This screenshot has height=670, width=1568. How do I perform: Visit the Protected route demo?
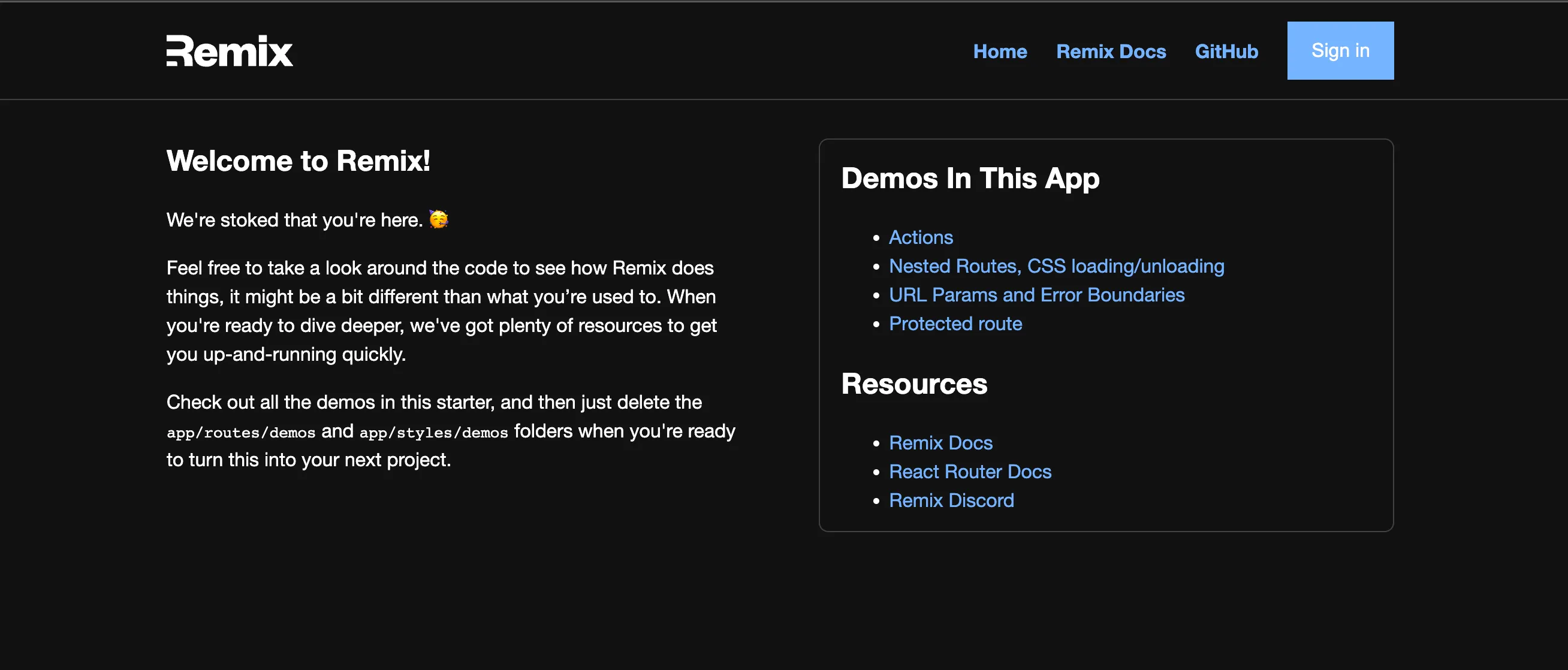[955, 324]
